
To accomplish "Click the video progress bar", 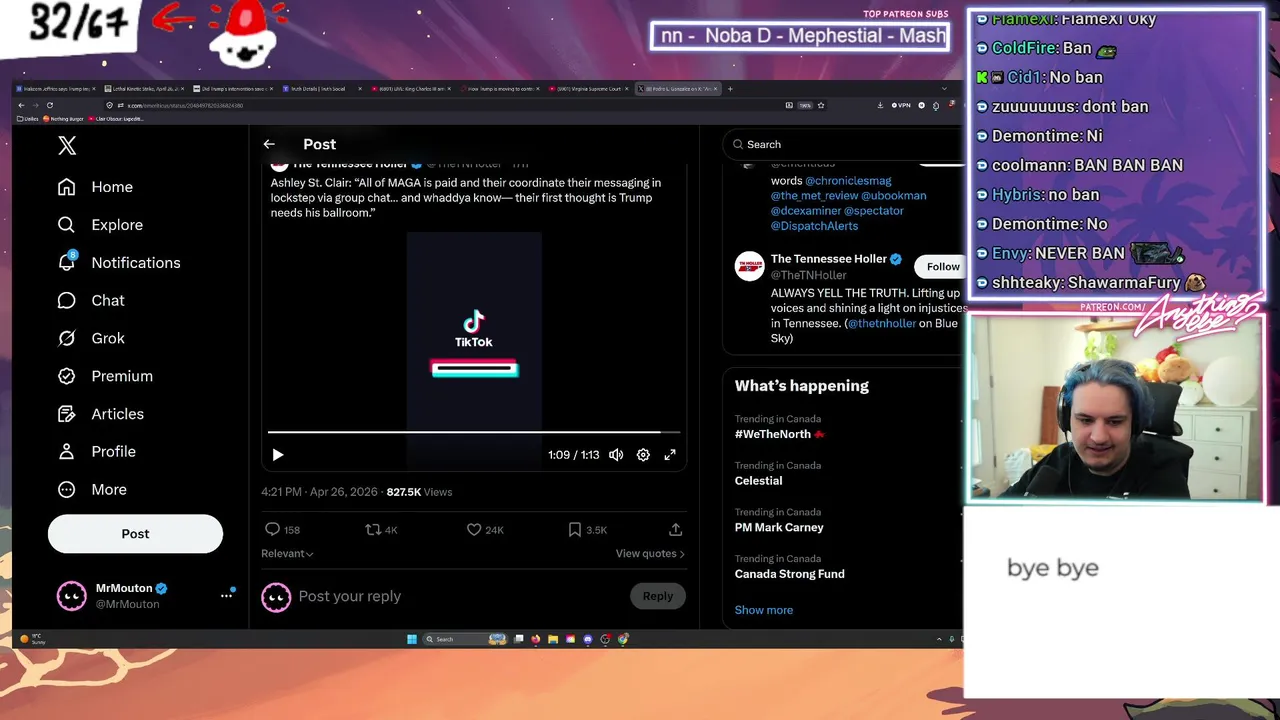I will pos(474,432).
